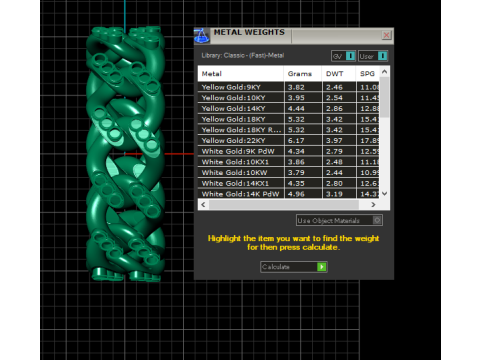Click the Metal Weights scale icon
The image size is (480, 360).
[202, 36]
